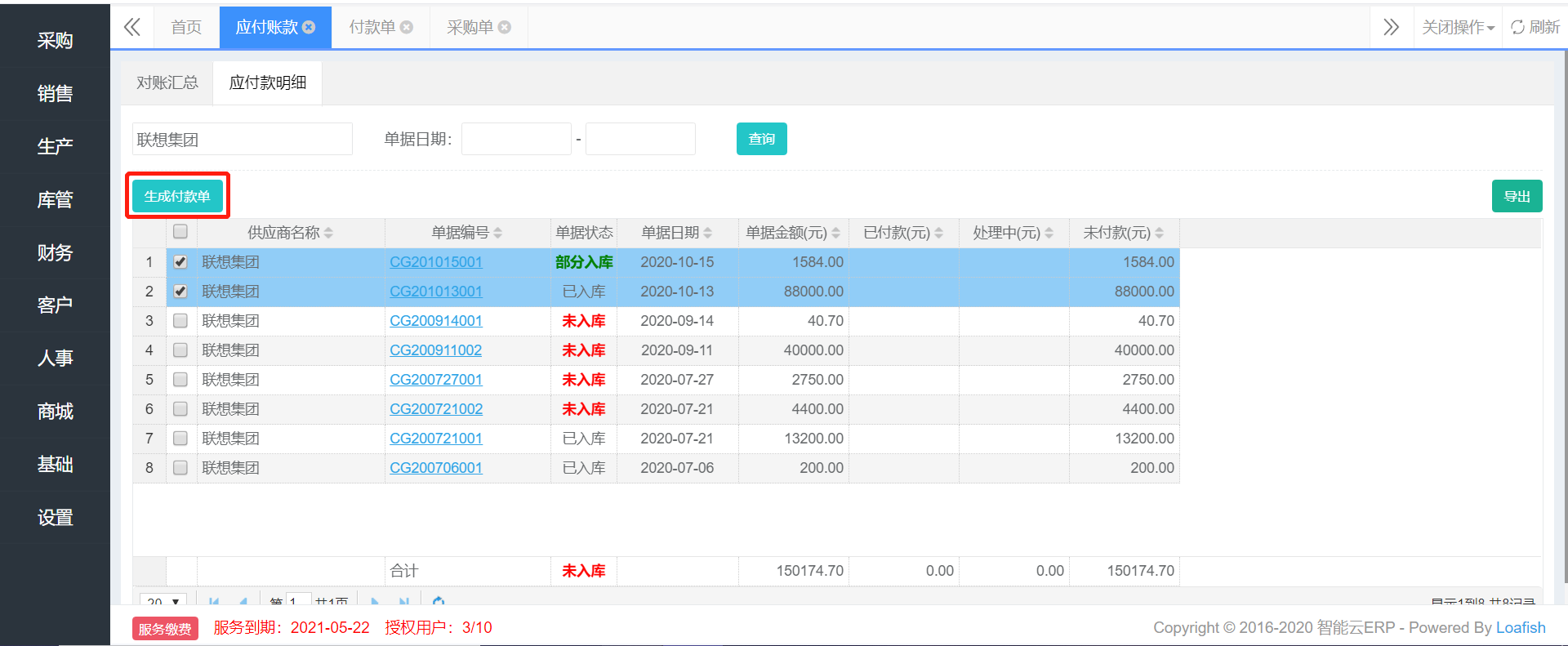Sort by 单据金额(元) using its sort arrows
Screen dimensions: 1568x646
[835, 233]
